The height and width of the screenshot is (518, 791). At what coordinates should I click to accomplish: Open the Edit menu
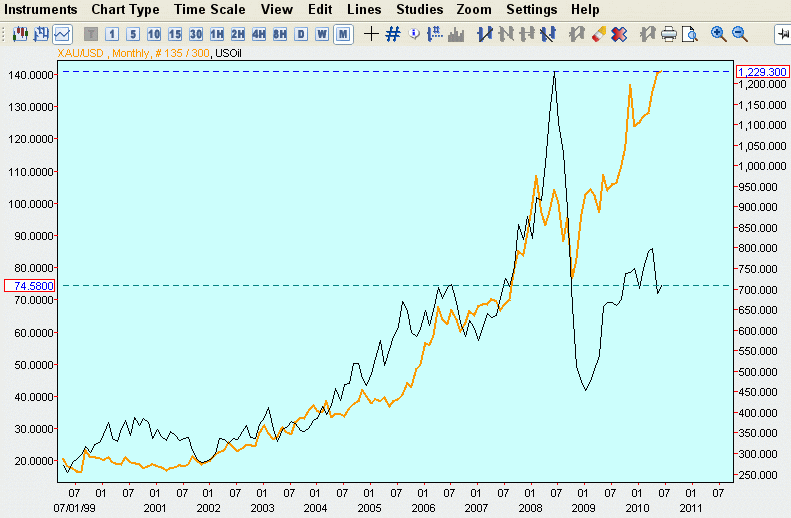point(320,10)
